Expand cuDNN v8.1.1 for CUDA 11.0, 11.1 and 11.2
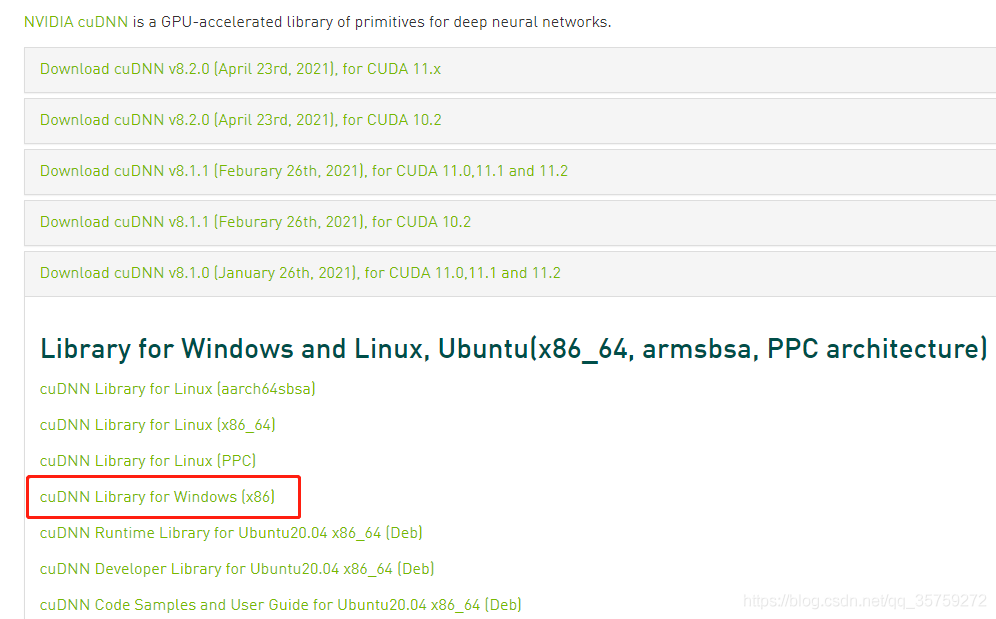The image size is (996, 619). tap(303, 171)
